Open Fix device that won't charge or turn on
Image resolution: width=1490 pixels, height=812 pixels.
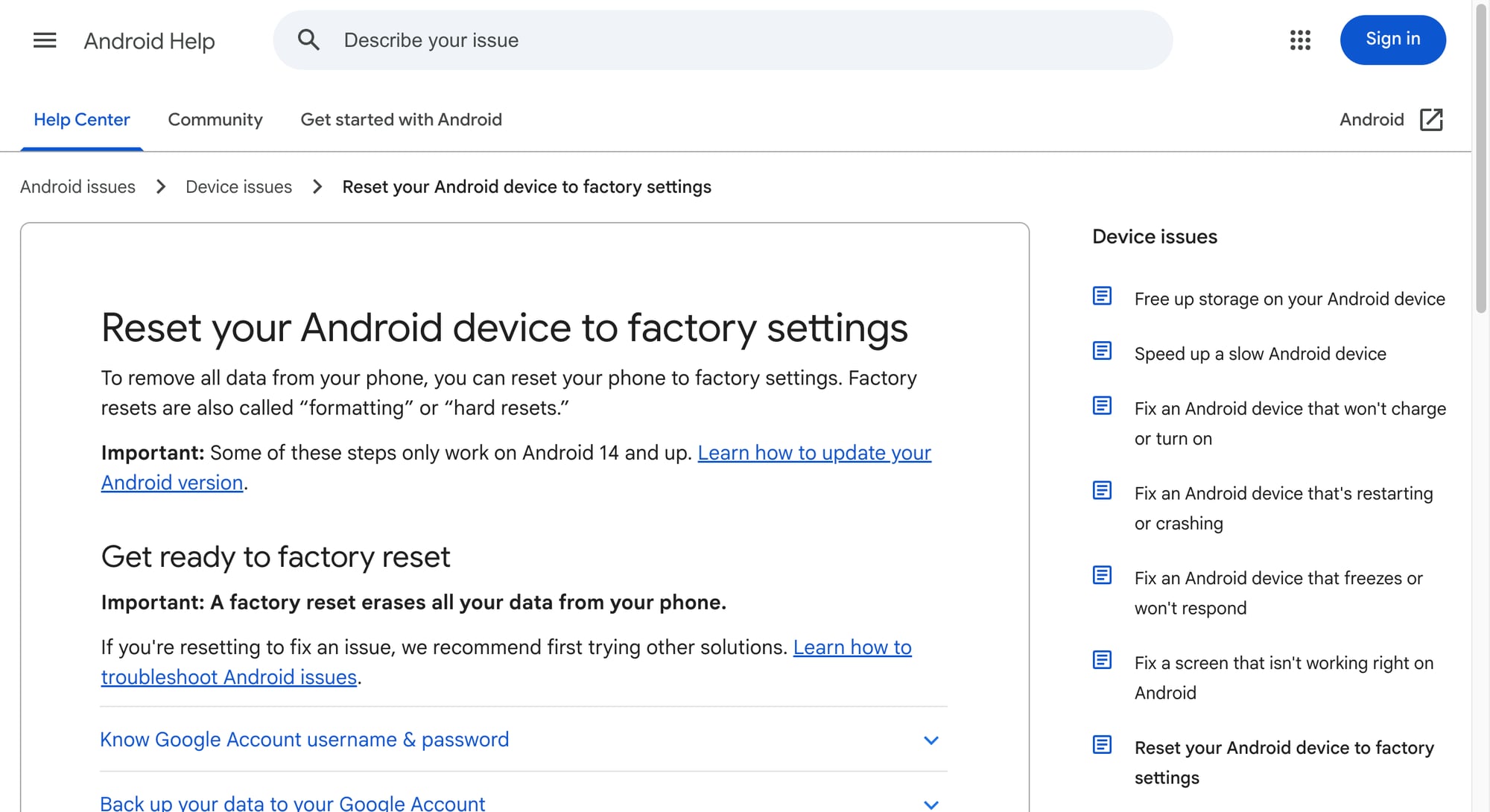click(1290, 424)
